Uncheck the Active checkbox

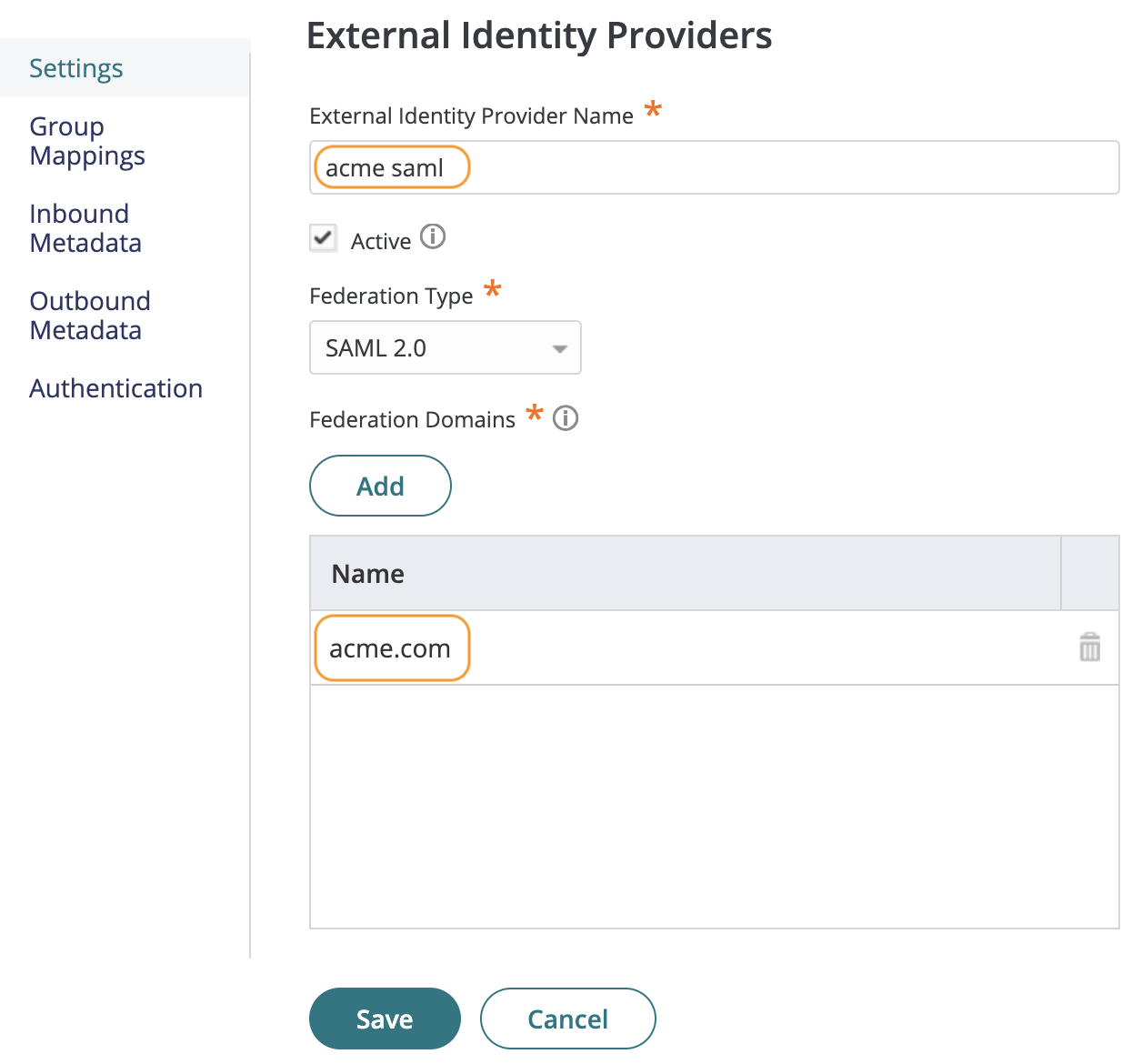(x=323, y=238)
